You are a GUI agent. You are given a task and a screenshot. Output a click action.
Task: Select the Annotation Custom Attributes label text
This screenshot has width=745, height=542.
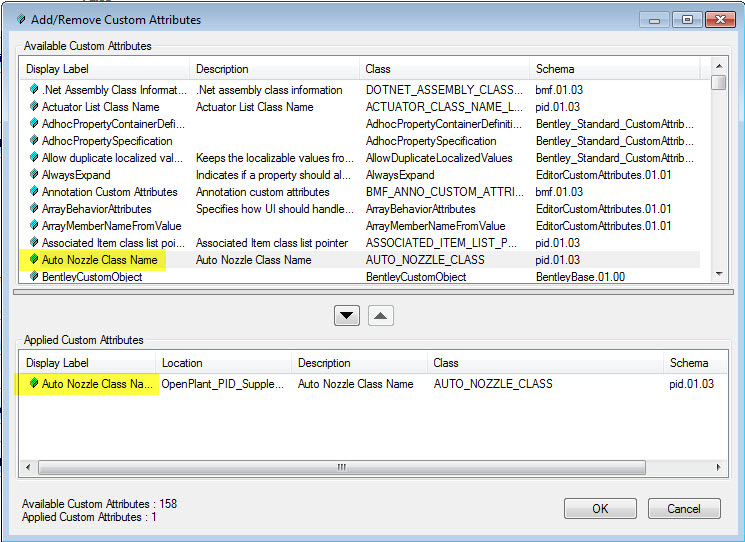coord(109,192)
